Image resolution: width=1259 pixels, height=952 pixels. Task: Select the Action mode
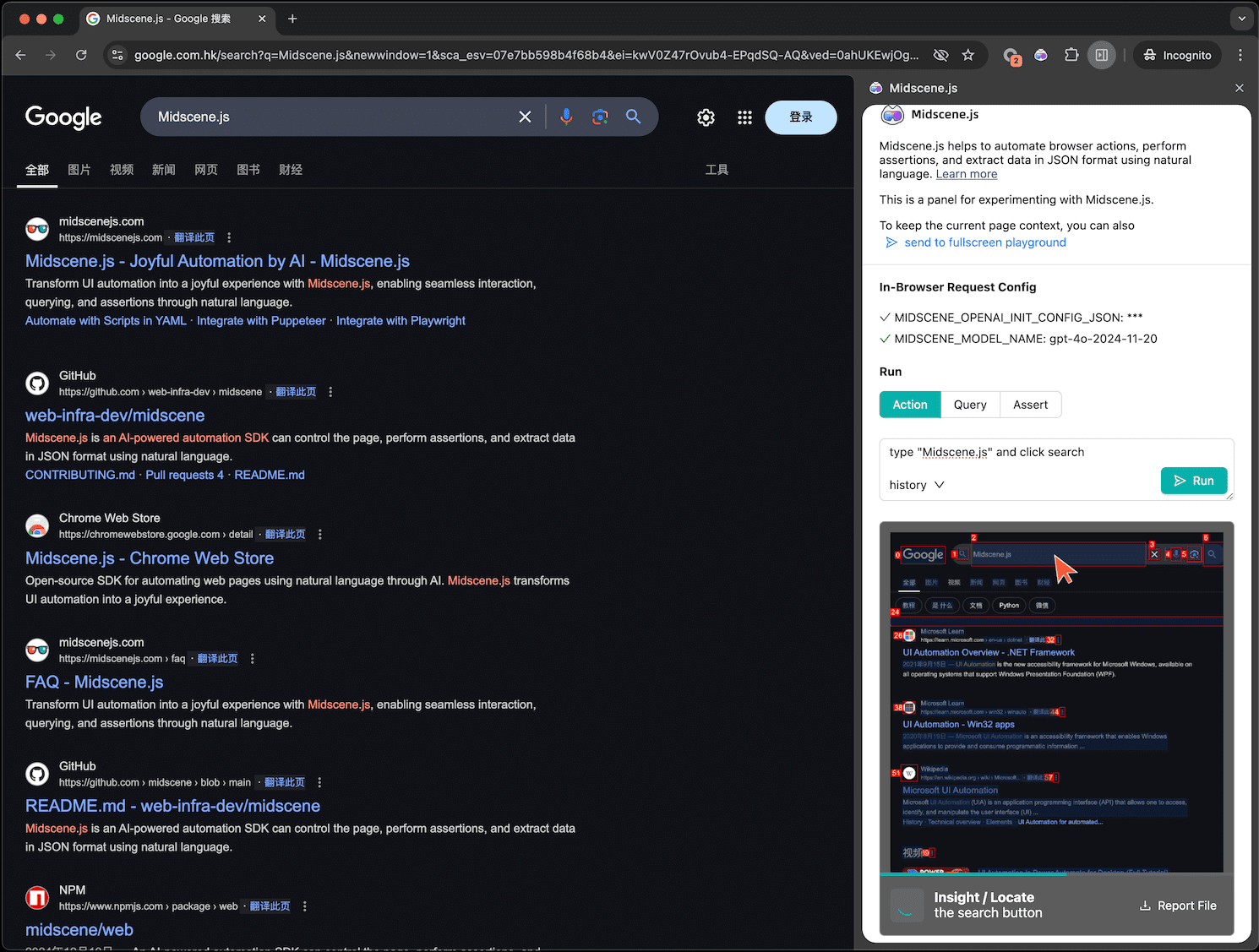click(x=910, y=405)
